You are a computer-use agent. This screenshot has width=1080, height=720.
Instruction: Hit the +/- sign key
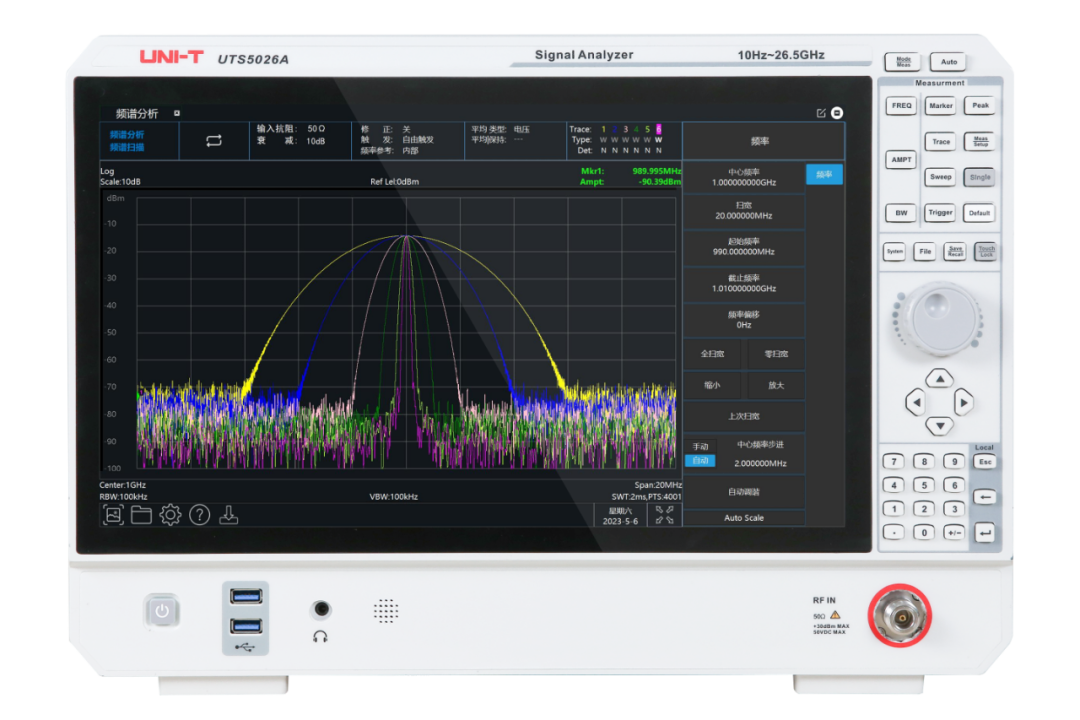tap(954, 532)
